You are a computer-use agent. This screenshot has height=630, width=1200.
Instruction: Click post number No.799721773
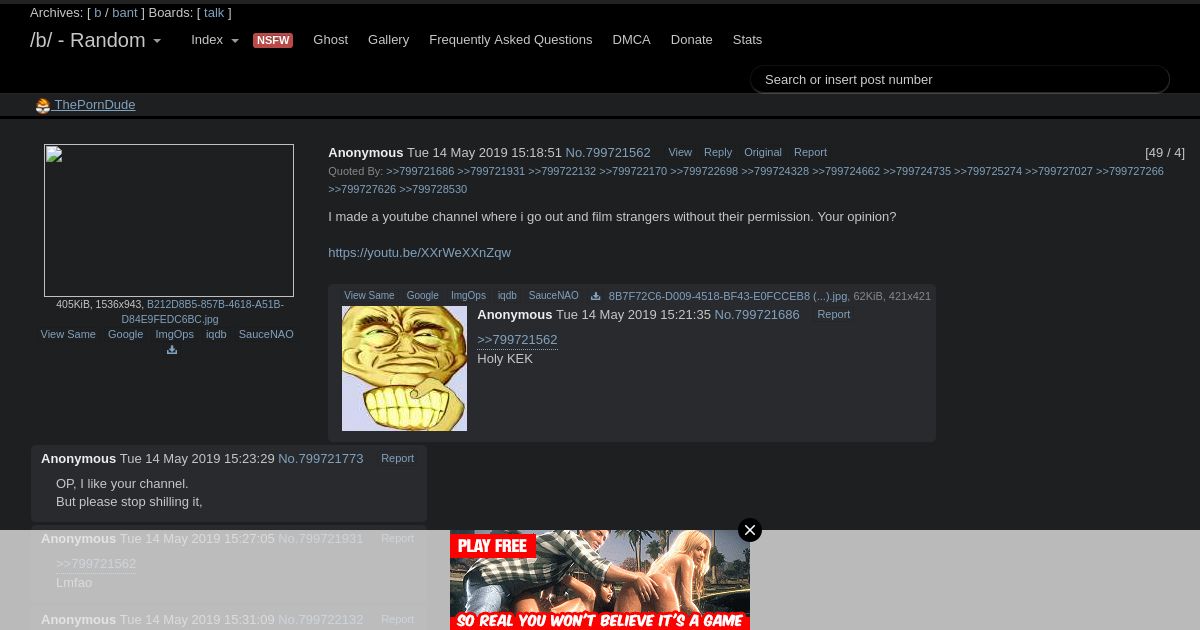[x=320, y=459]
